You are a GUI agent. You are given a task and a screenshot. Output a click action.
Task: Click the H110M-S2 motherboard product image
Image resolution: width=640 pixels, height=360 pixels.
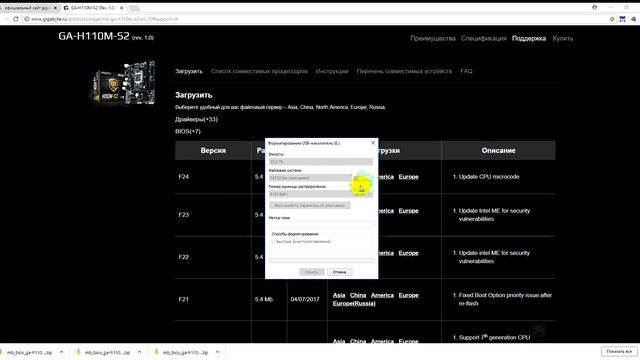point(123,82)
